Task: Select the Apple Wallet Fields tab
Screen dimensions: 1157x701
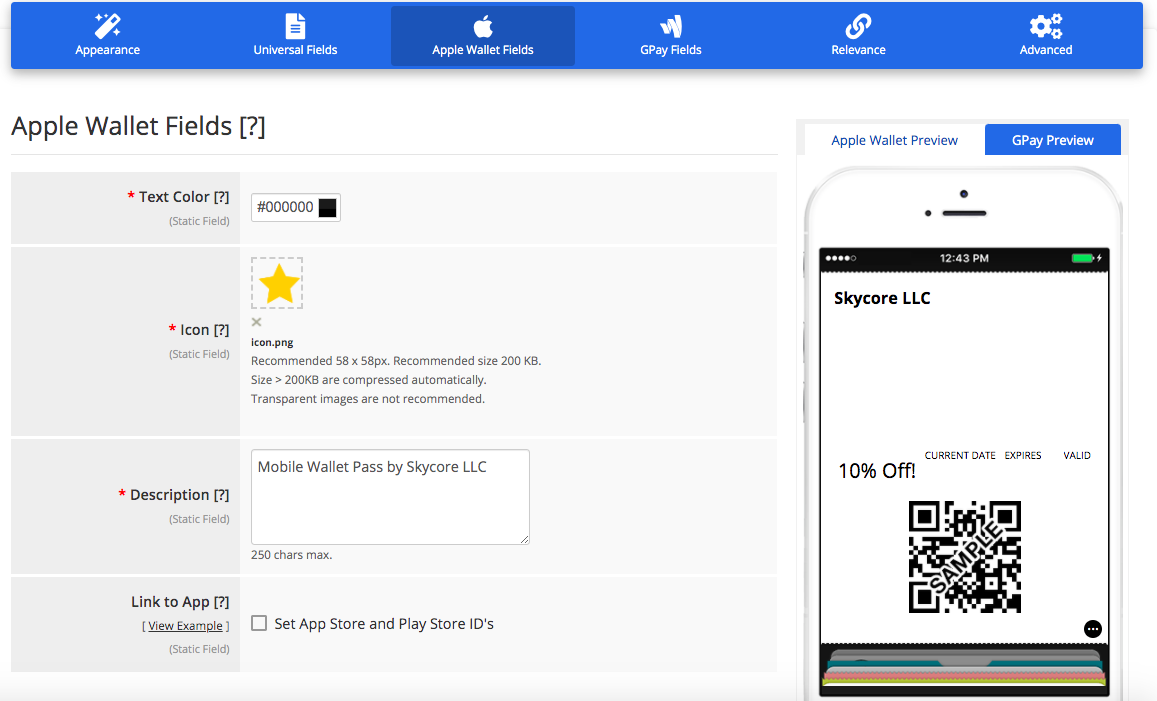Action: tap(483, 35)
